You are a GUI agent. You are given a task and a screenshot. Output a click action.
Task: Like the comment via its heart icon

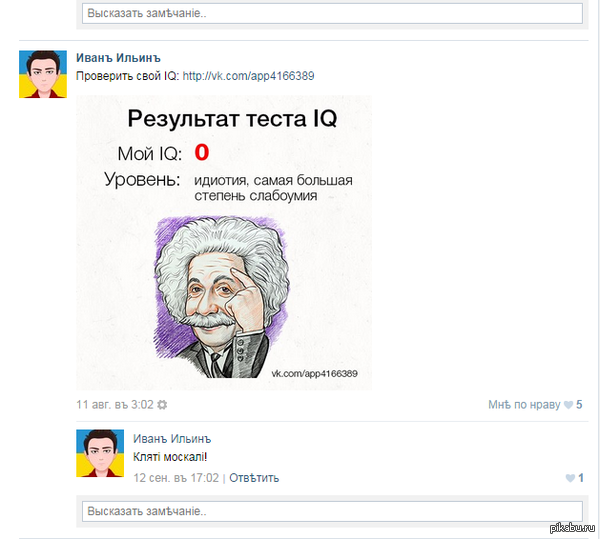click(570, 478)
